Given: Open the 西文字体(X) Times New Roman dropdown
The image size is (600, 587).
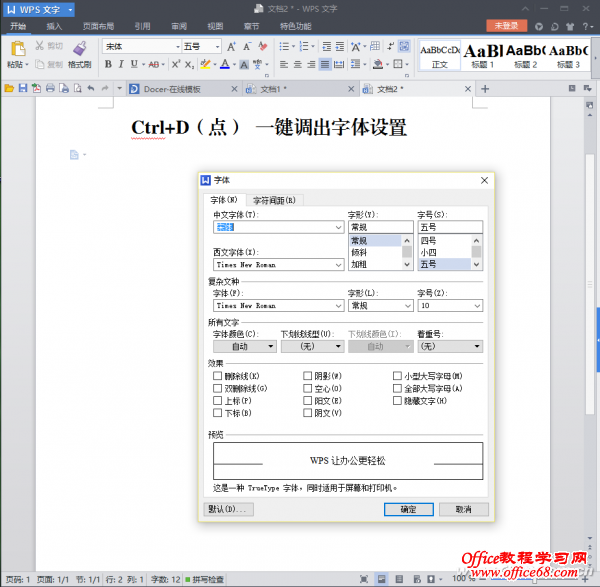Looking at the screenshot, I should coord(338,265).
